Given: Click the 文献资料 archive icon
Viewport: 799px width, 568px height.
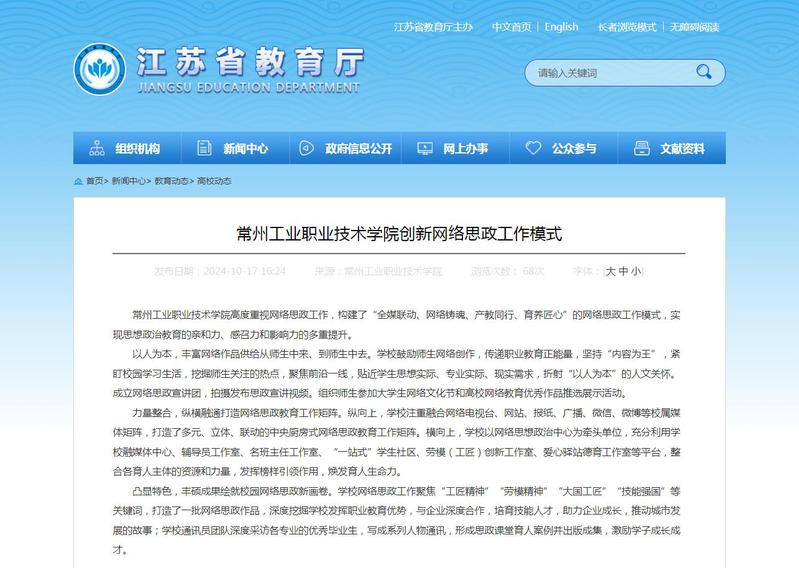Looking at the screenshot, I should tap(641, 149).
